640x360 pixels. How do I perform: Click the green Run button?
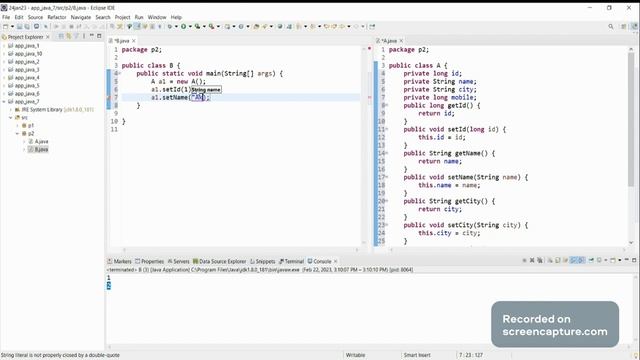183,27
